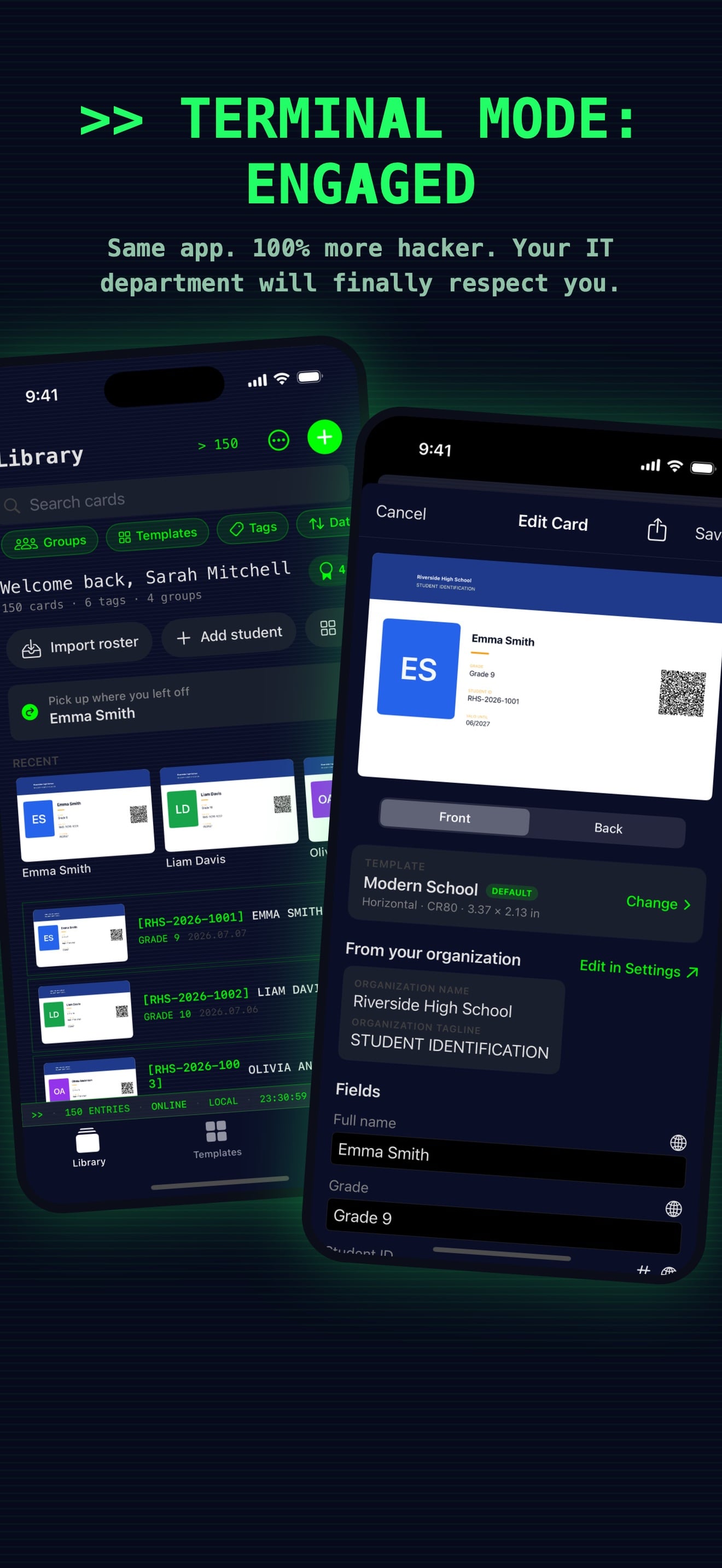Tap the Riverside High School organization name

[x=432, y=1005]
